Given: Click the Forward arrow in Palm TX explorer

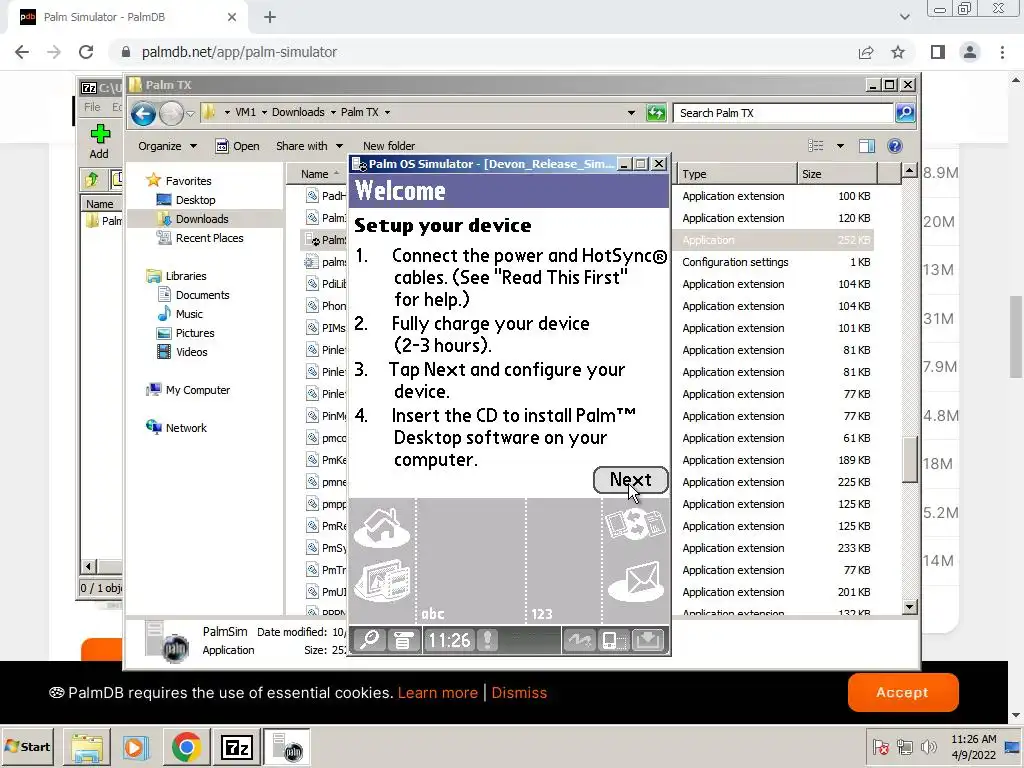Looking at the screenshot, I should point(171,114).
